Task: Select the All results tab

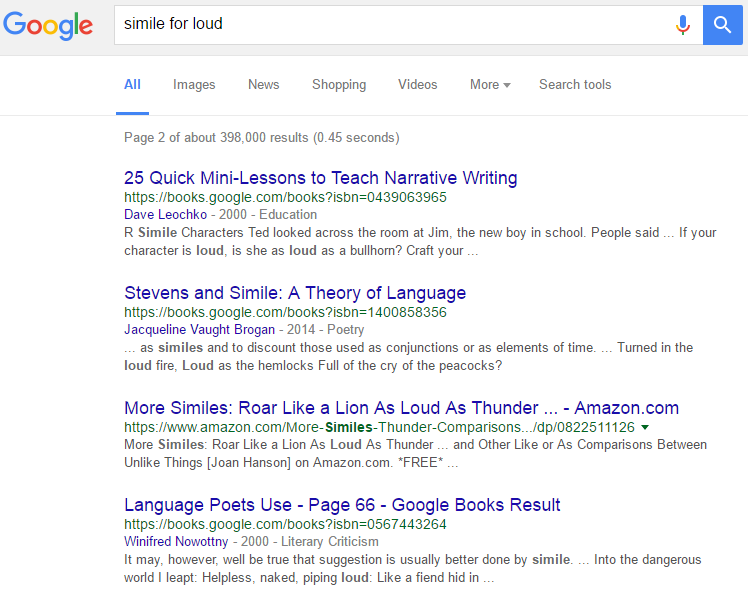Action: pyautogui.click(x=132, y=85)
